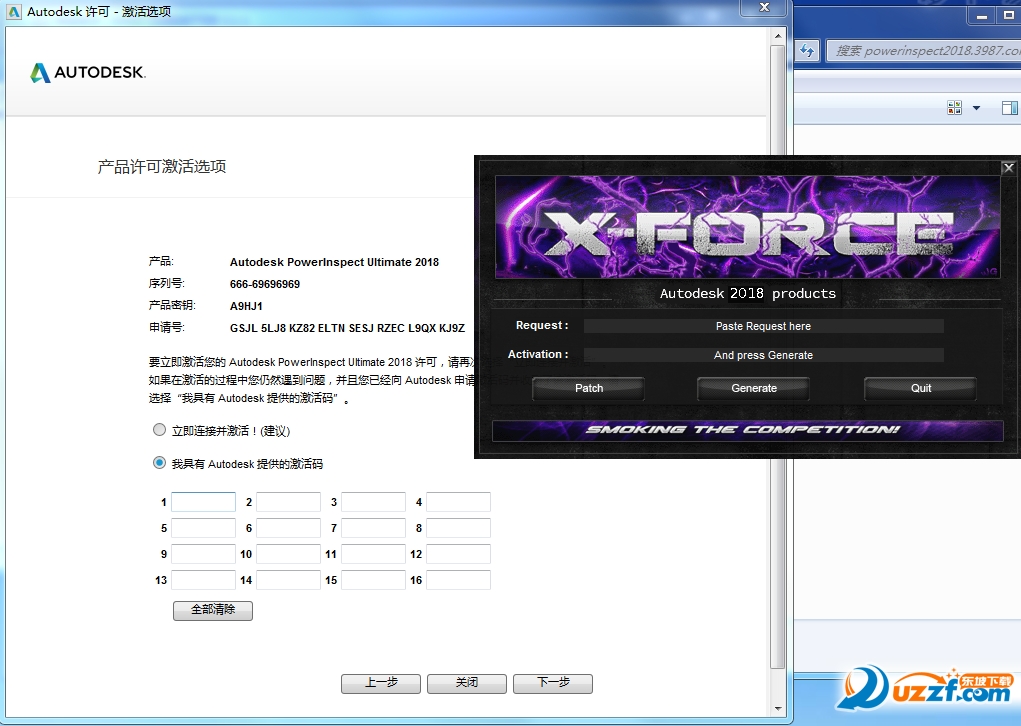
Task: Click activation code field 3
Action: (374, 502)
